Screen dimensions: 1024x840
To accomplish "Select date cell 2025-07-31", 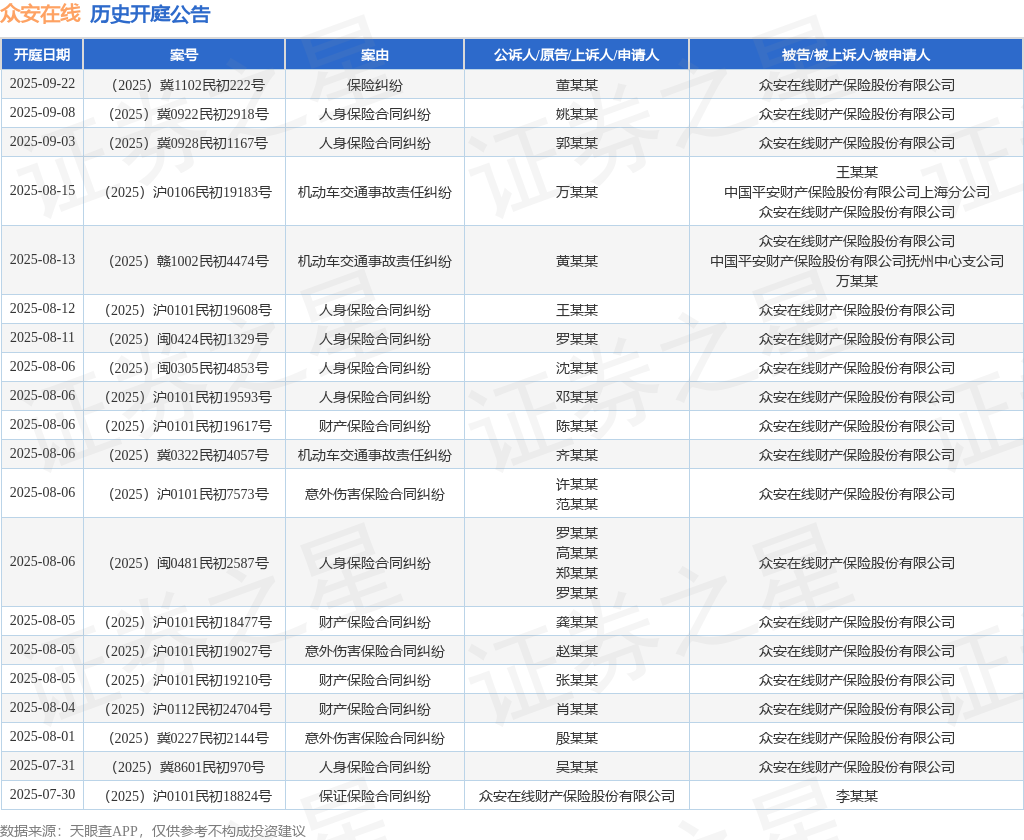I will pyautogui.click(x=42, y=766).
